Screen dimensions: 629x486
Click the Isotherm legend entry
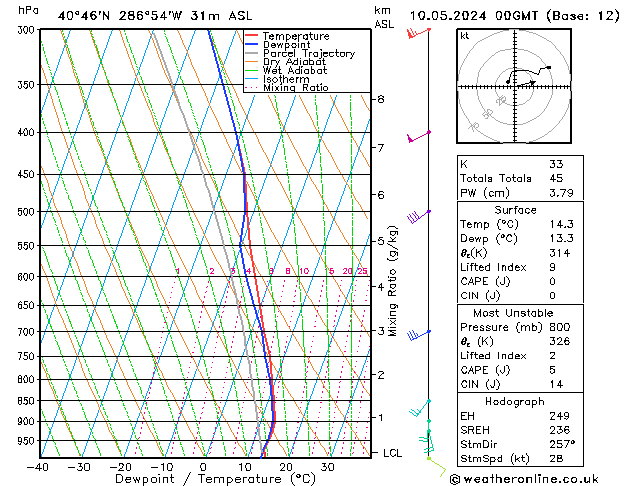pyautogui.click(x=286, y=79)
